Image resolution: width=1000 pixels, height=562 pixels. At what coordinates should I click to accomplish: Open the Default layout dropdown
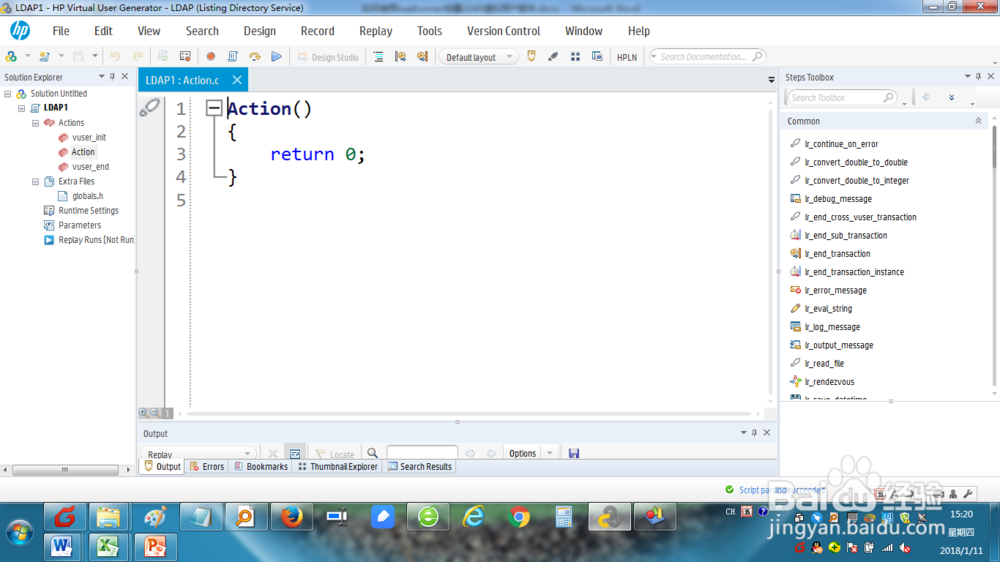(478, 57)
